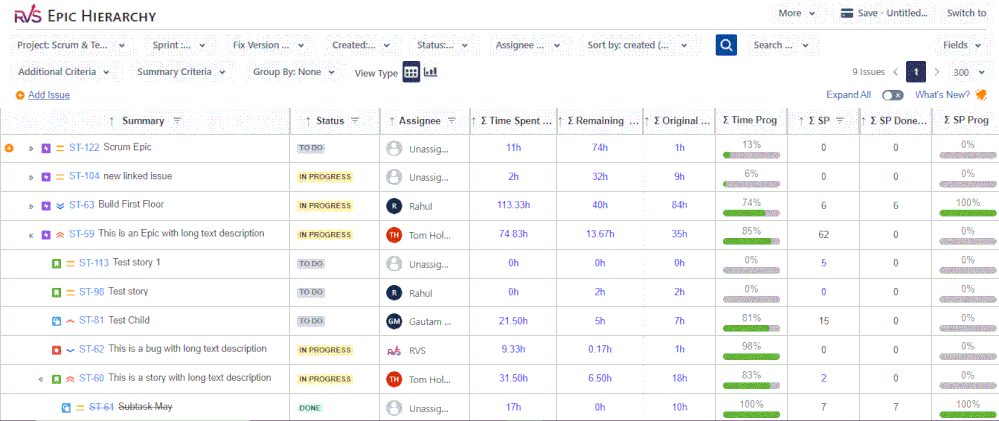
Task: Open issue link ST-63
Action: tap(82, 205)
